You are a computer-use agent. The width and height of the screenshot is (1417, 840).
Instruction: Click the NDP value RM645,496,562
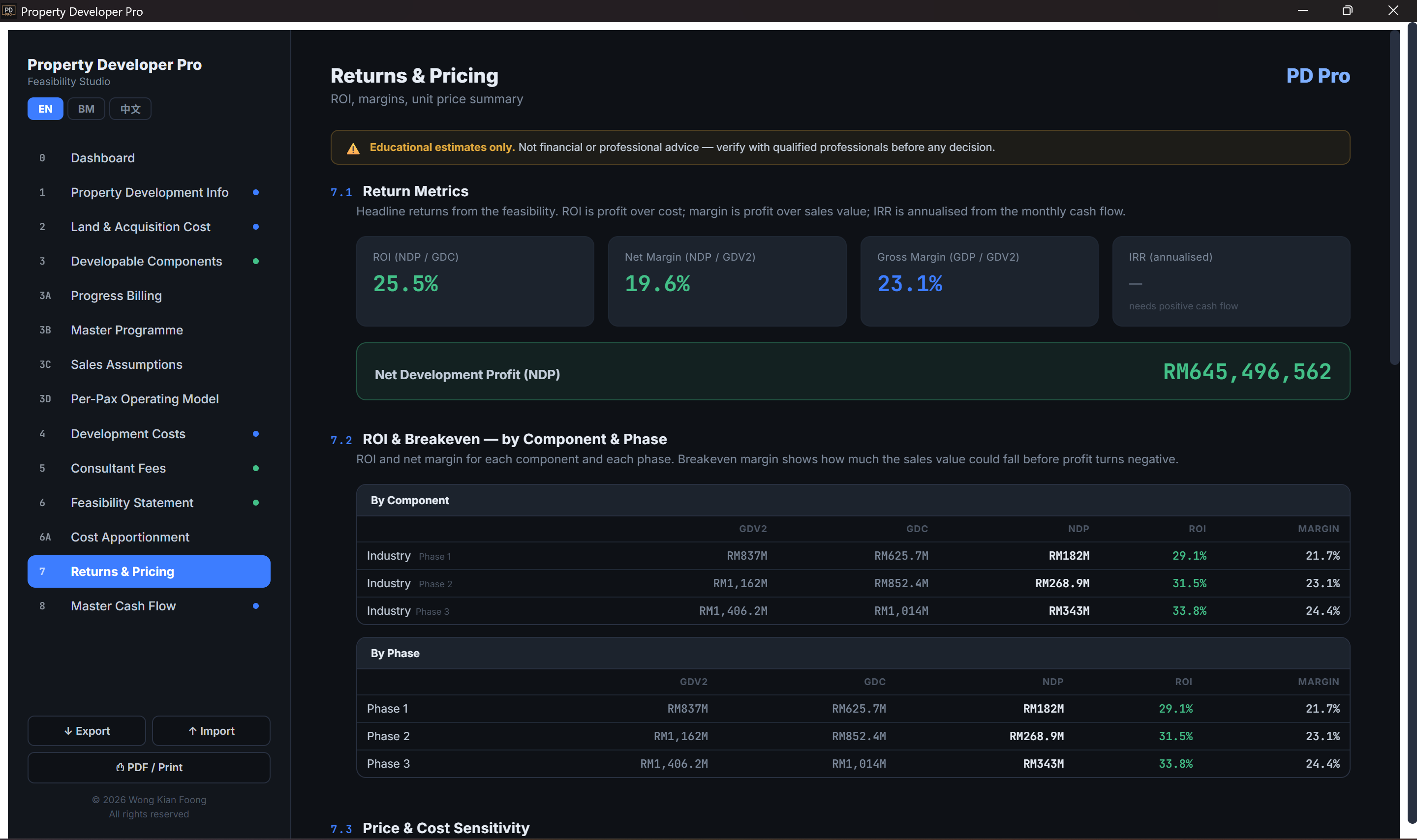pyautogui.click(x=1247, y=372)
